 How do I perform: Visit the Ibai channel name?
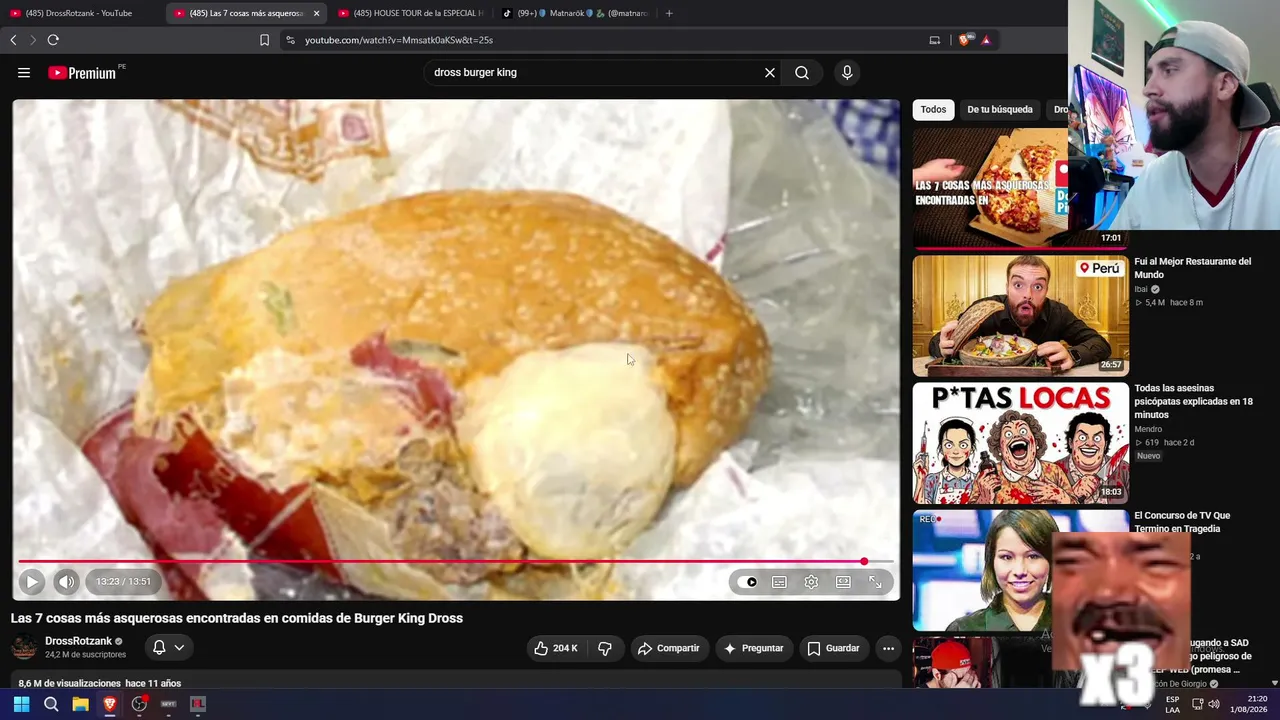(1141, 289)
